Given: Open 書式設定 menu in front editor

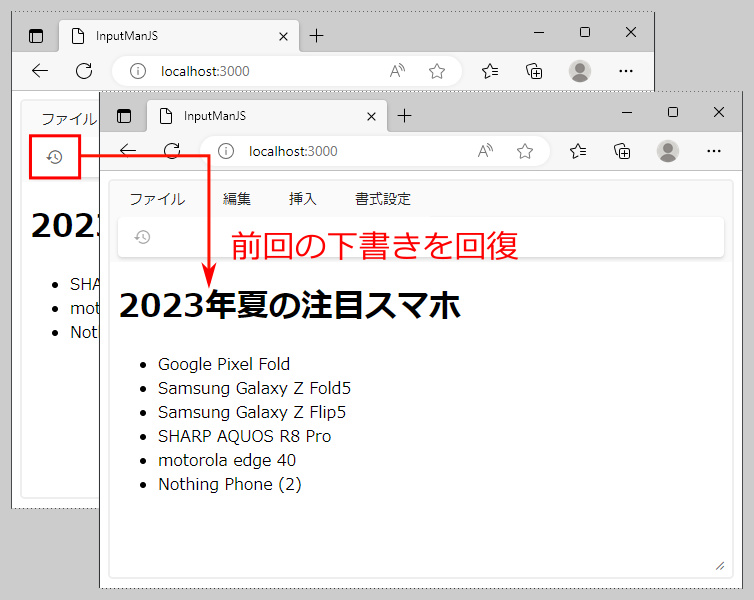Looking at the screenshot, I should click(383, 199).
